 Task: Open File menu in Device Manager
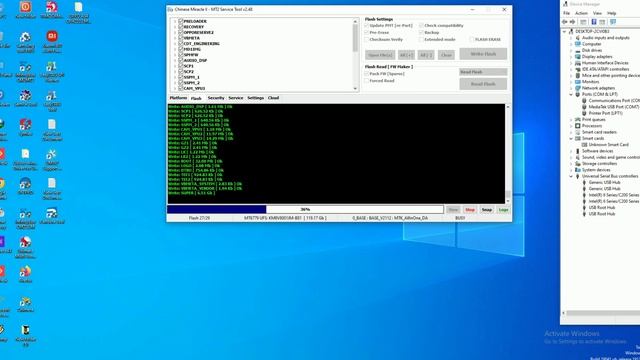click(x=567, y=13)
